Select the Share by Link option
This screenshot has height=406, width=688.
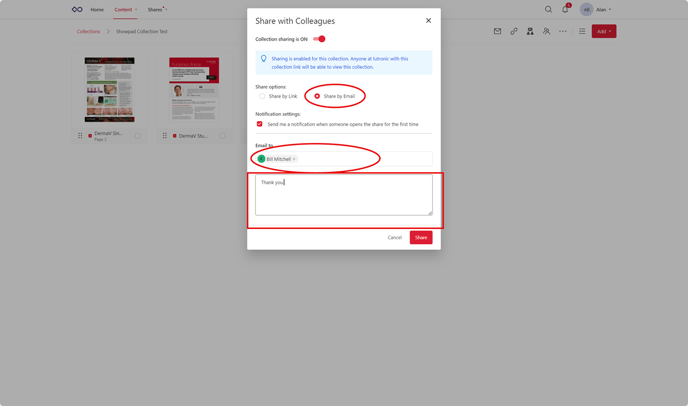(263, 96)
